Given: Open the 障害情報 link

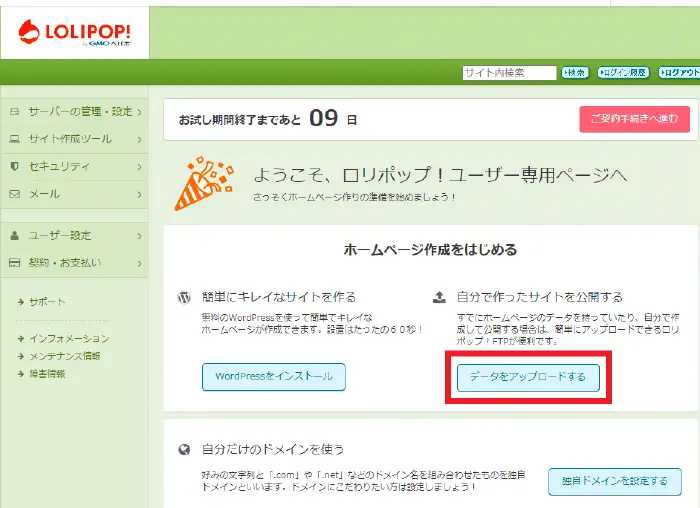Looking at the screenshot, I should pyautogui.click(x=47, y=374).
